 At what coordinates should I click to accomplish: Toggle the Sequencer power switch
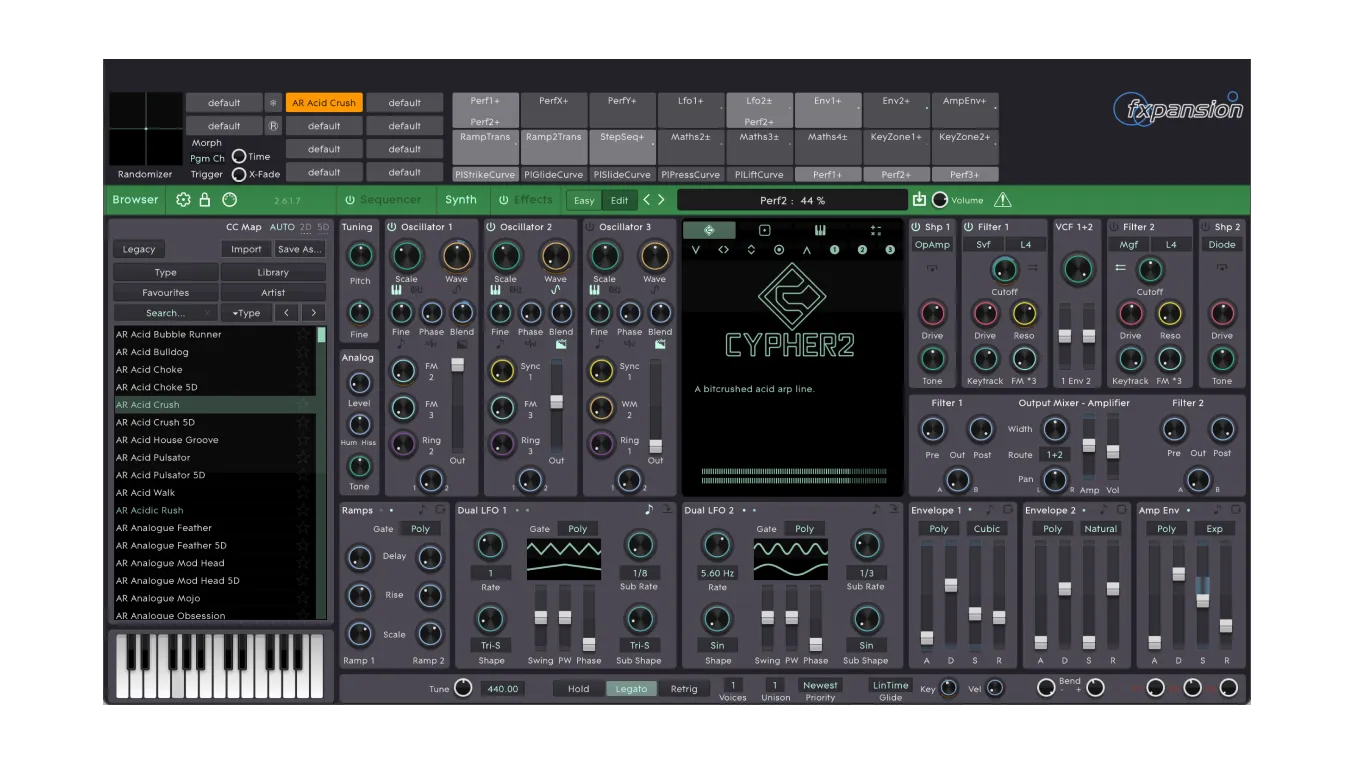coord(350,200)
